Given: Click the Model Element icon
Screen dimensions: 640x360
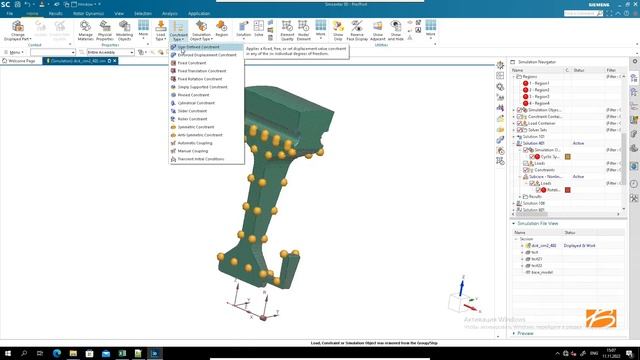Looking at the screenshot, I should tap(303, 30).
